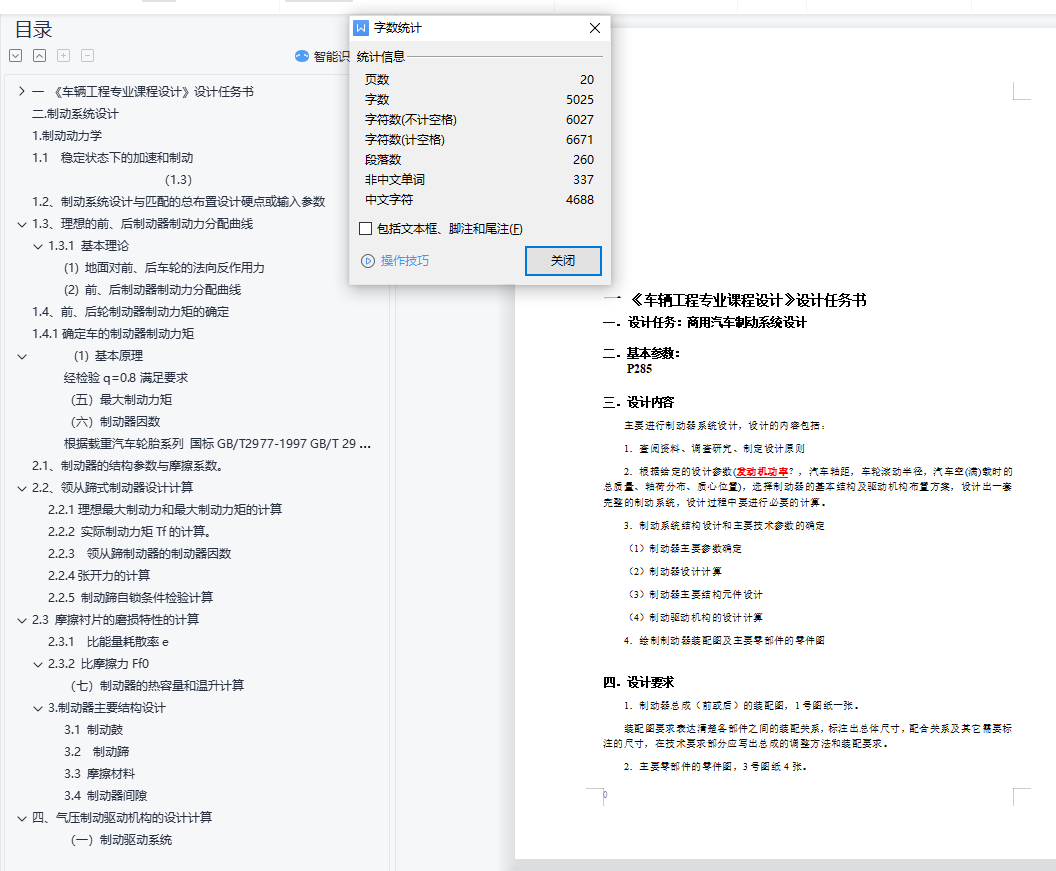
Task: Click the 四. 设计要求 heading in document
Action: pyautogui.click(x=638, y=682)
